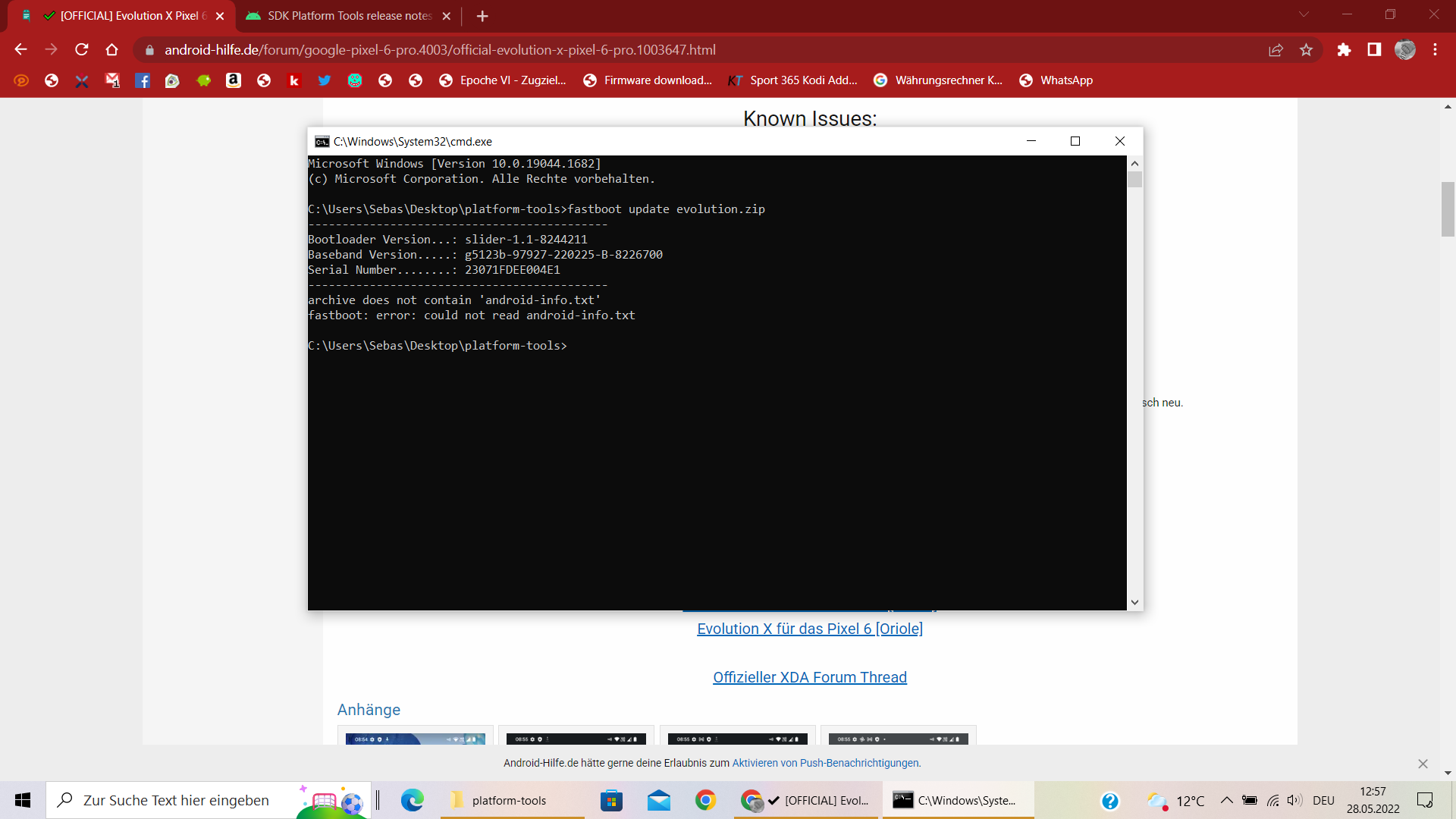Open the Sport 365 Kodi Add bookmark
1456x819 pixels.
(793, 80)
